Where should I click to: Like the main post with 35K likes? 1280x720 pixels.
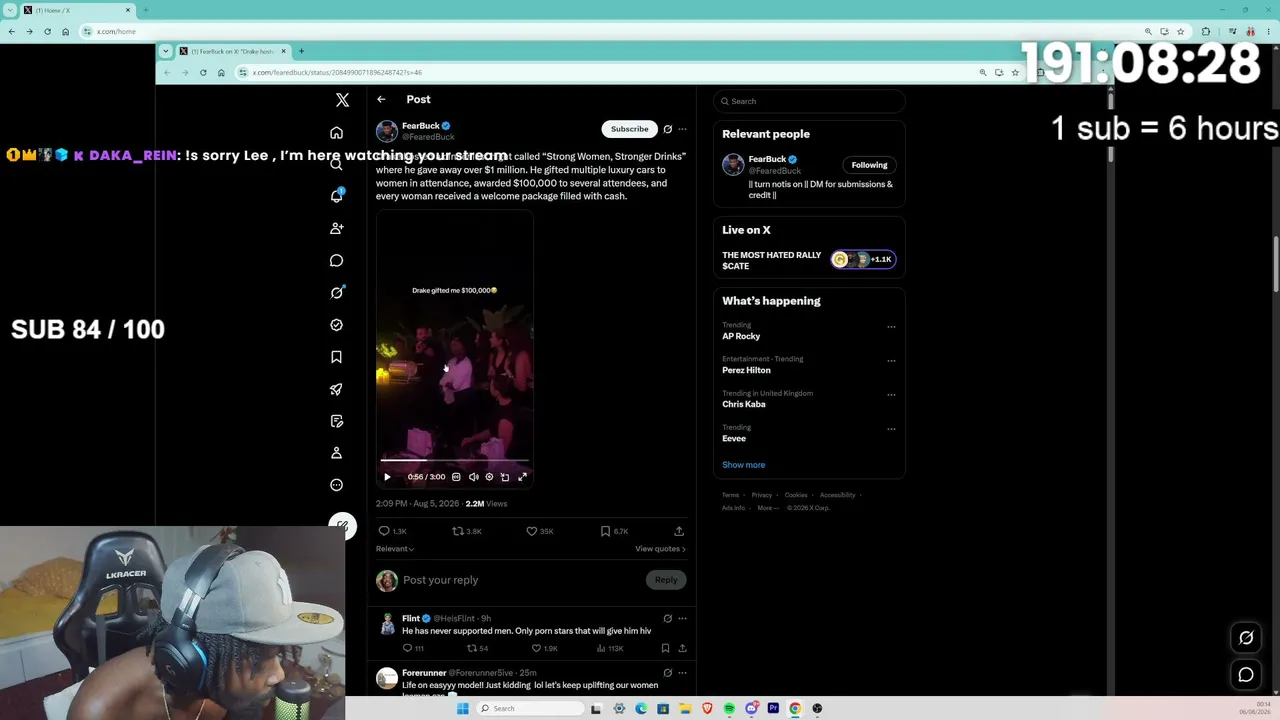[540, 531]
